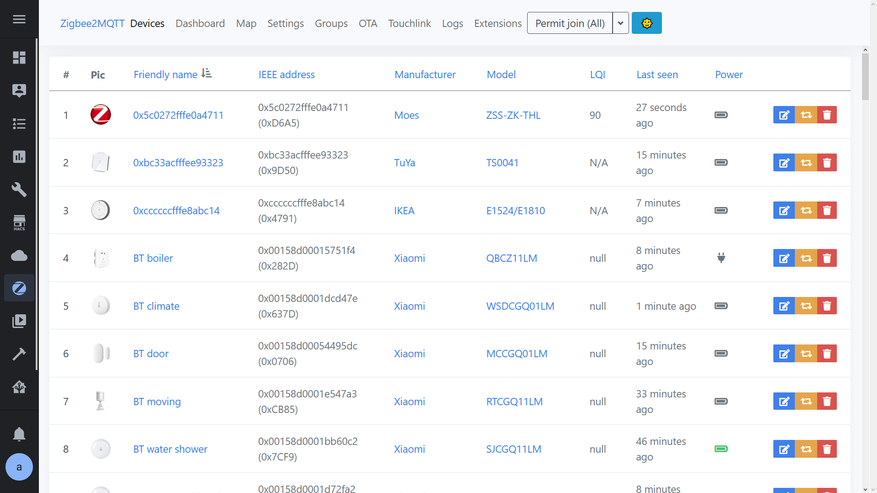
Task: Open the BT boiler device link
Action: 153,258
